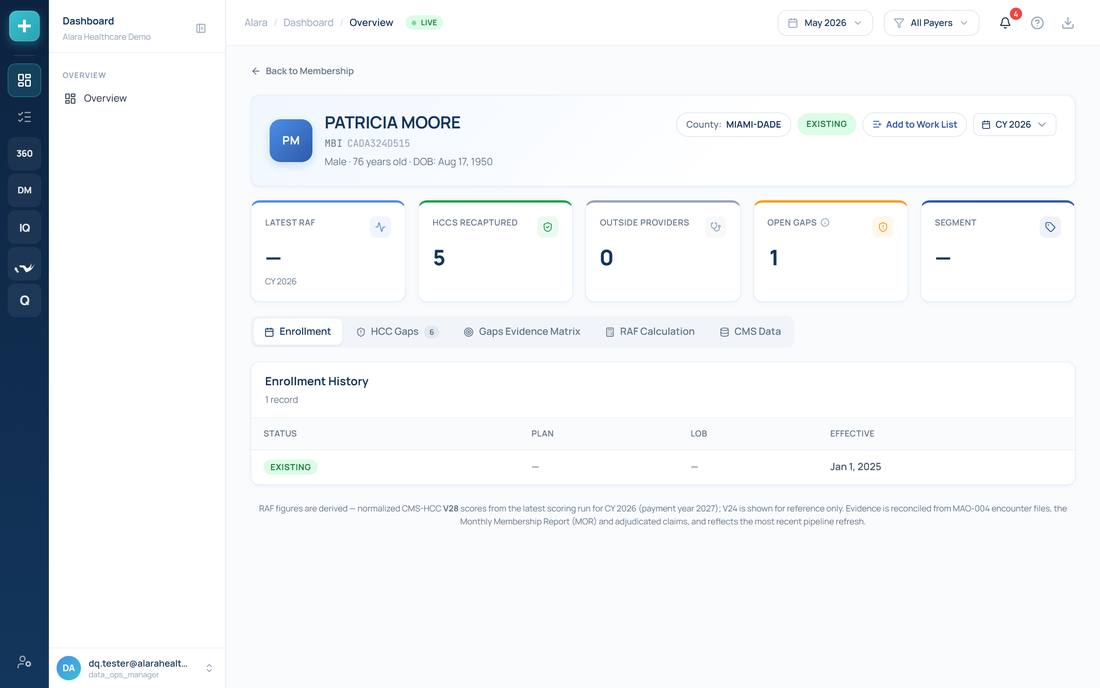Click the tag icon on Segment card
1100x688 pixels.
tap(1049, 227)
